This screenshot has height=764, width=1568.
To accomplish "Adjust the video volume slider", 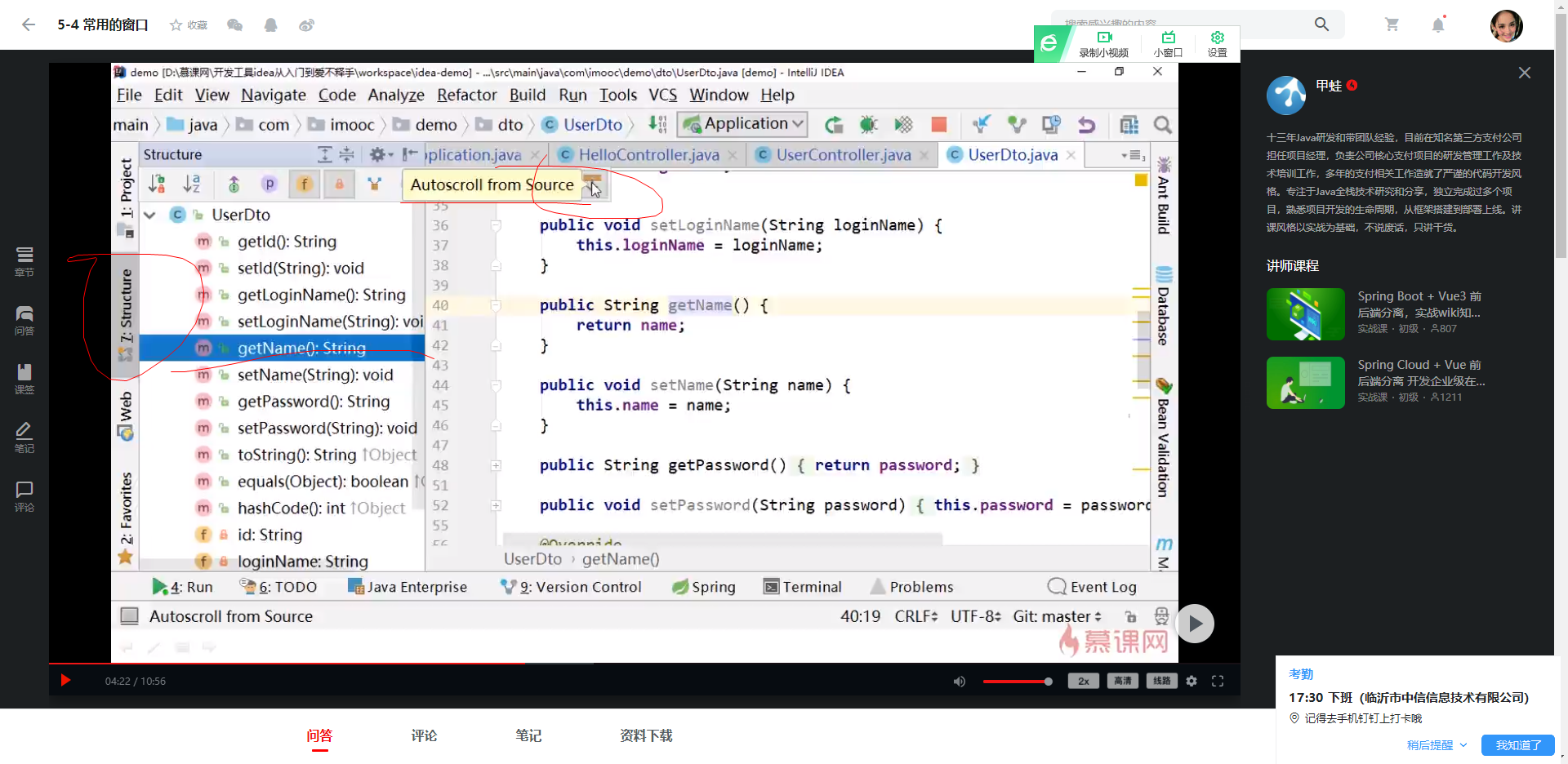I will pyautogui.click(x=1018, y=681).
